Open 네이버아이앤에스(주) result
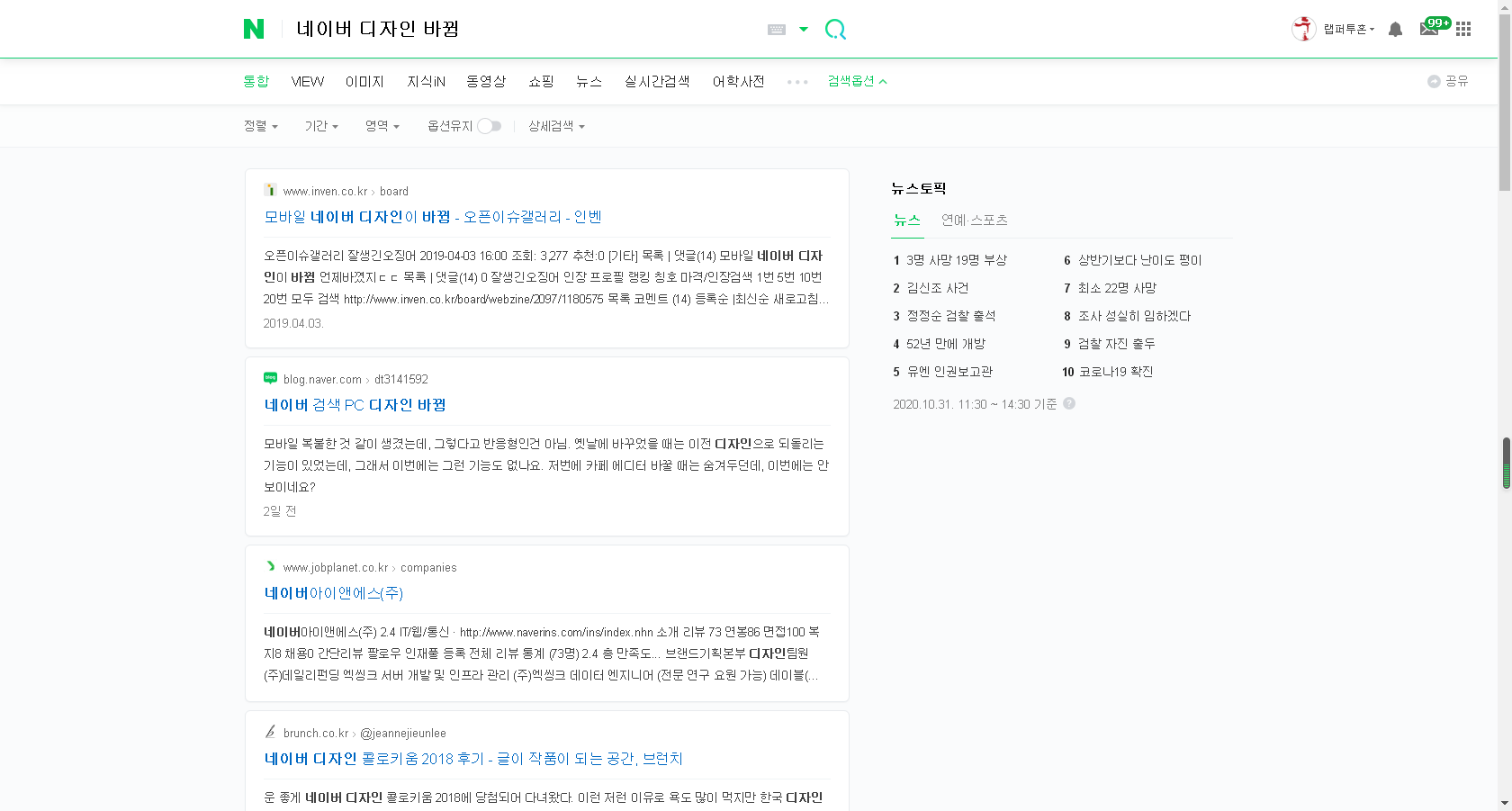 (x=333, y=593)
